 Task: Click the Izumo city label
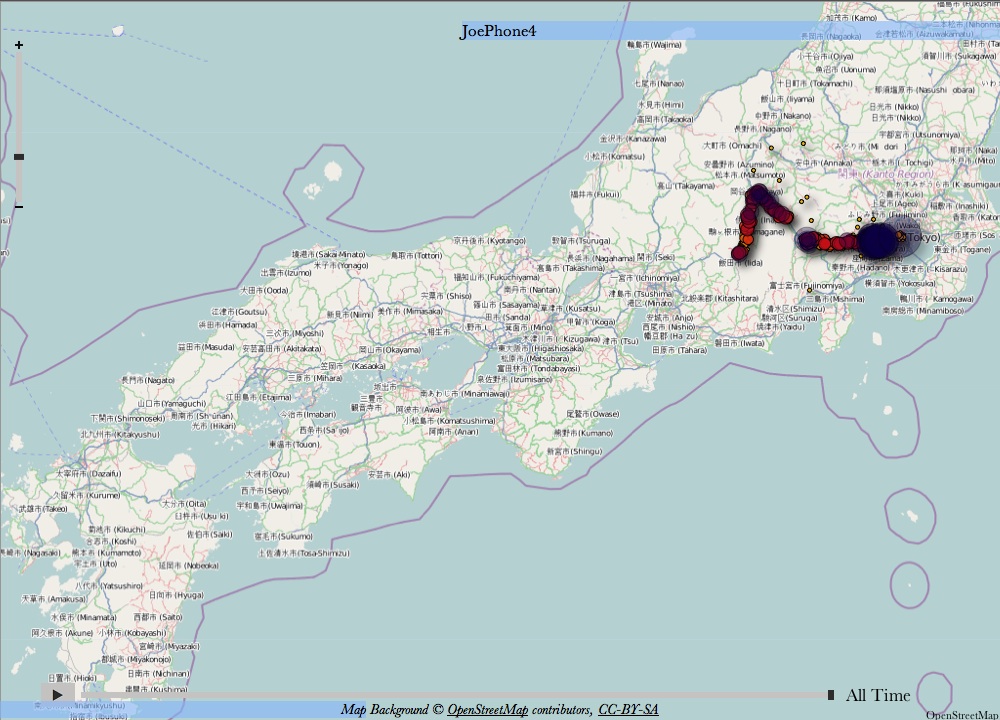(286, 272)
